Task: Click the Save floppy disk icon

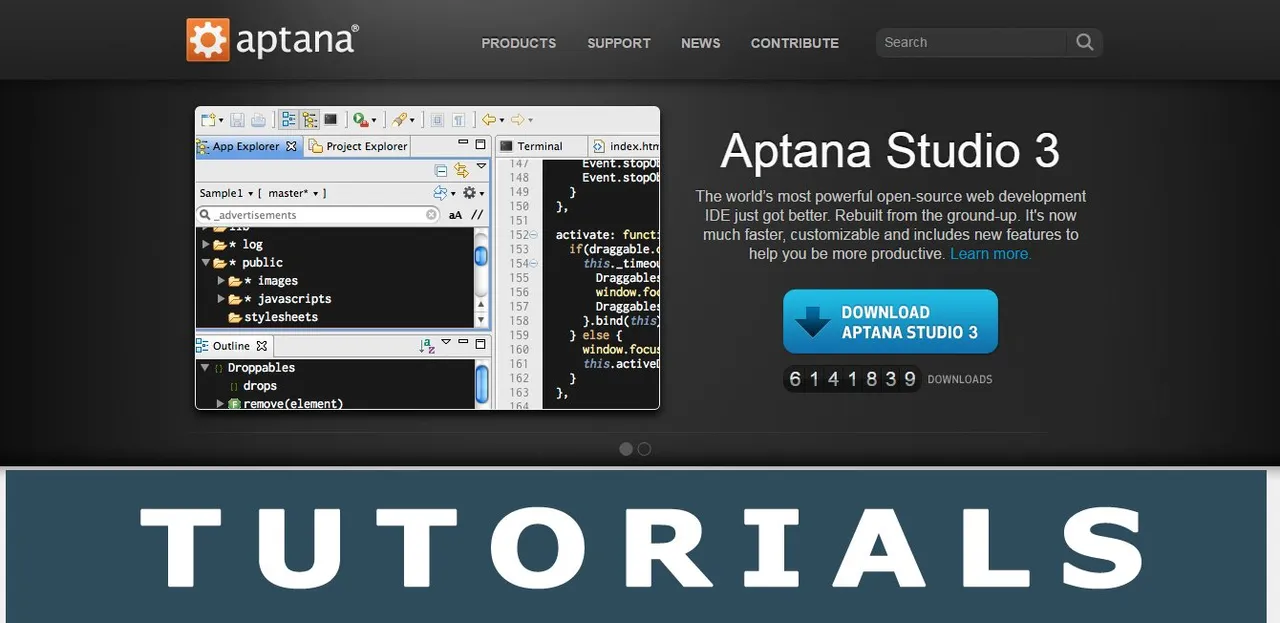Action: [238, 120]
